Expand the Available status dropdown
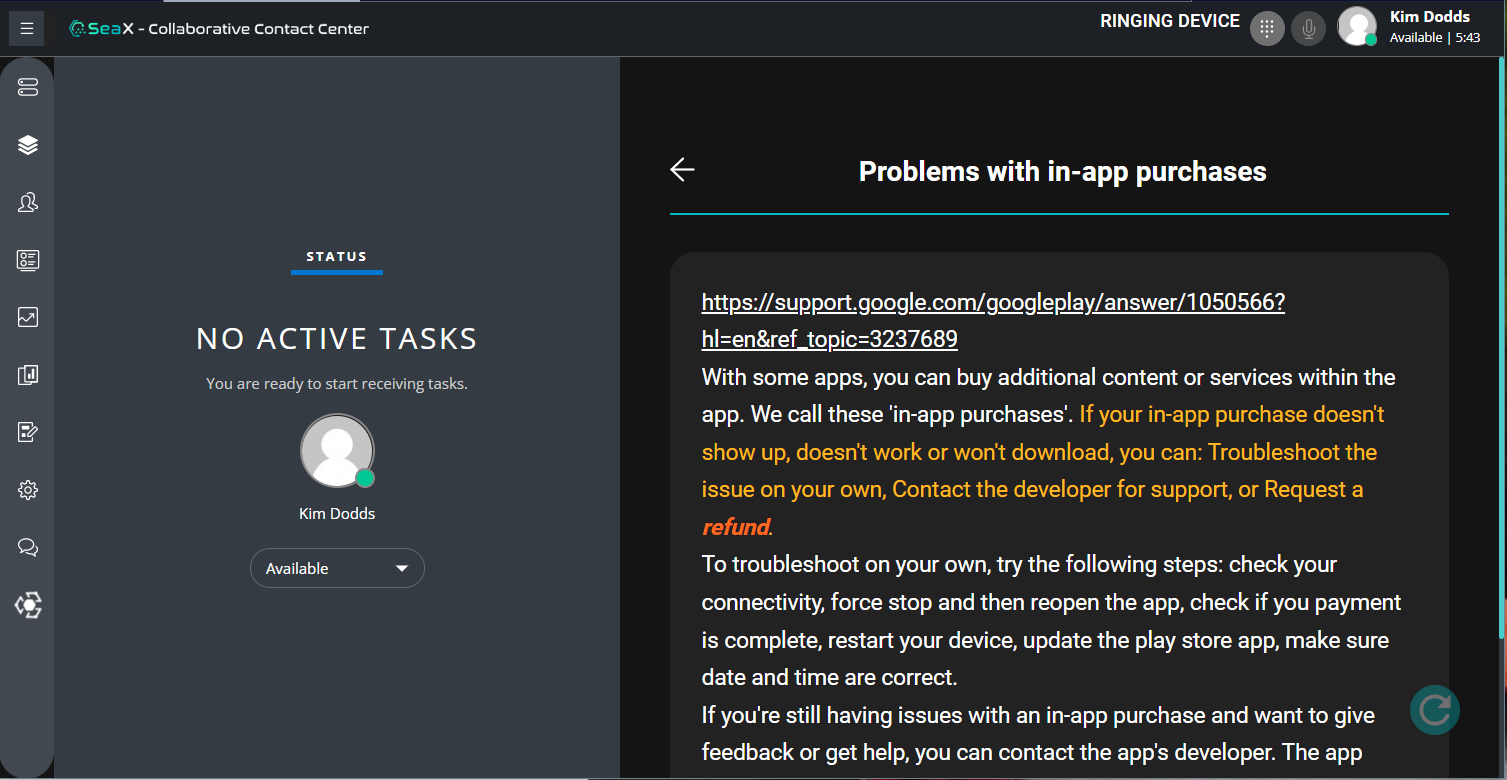1507x780 pixels. (337, 568)
